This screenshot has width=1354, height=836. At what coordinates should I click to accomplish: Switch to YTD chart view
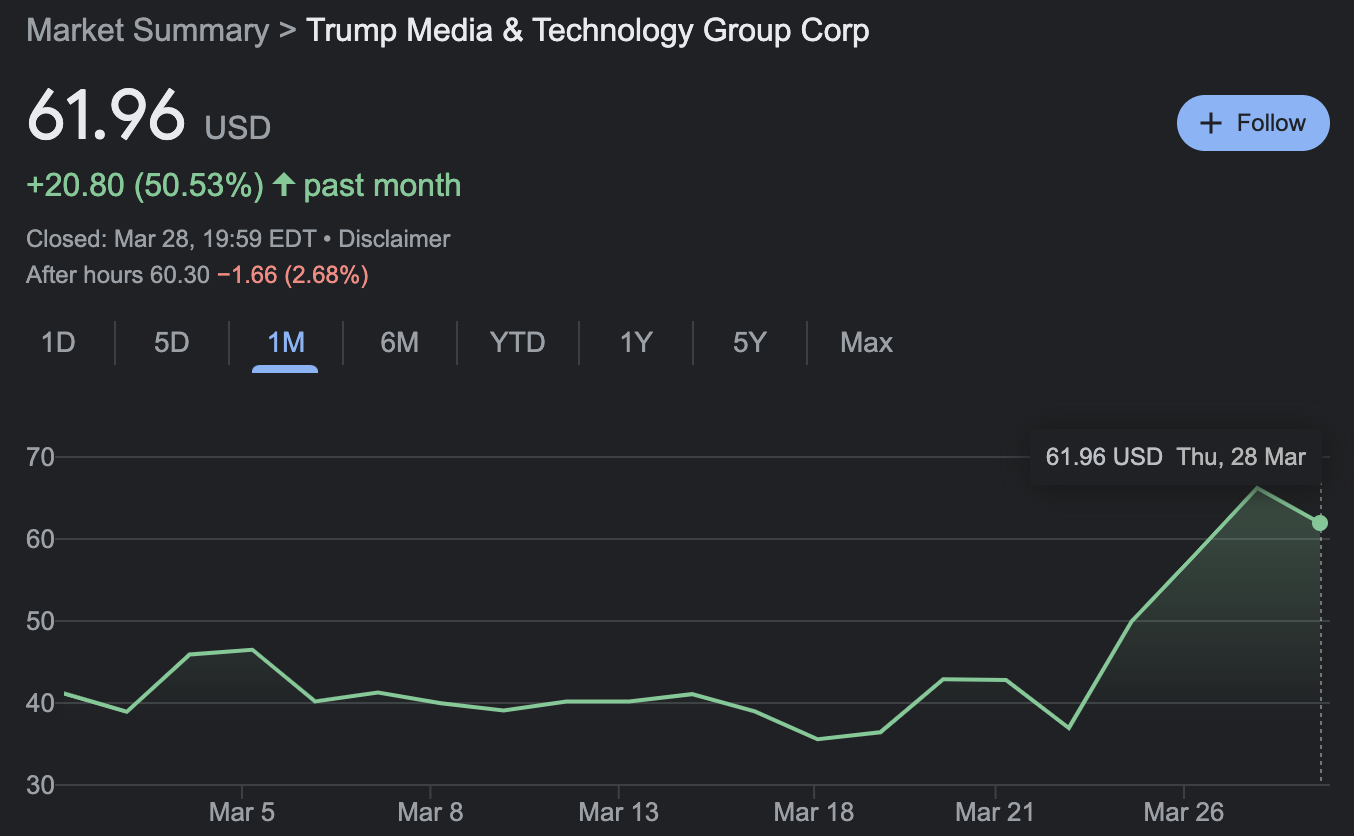[x=517, y=343]
